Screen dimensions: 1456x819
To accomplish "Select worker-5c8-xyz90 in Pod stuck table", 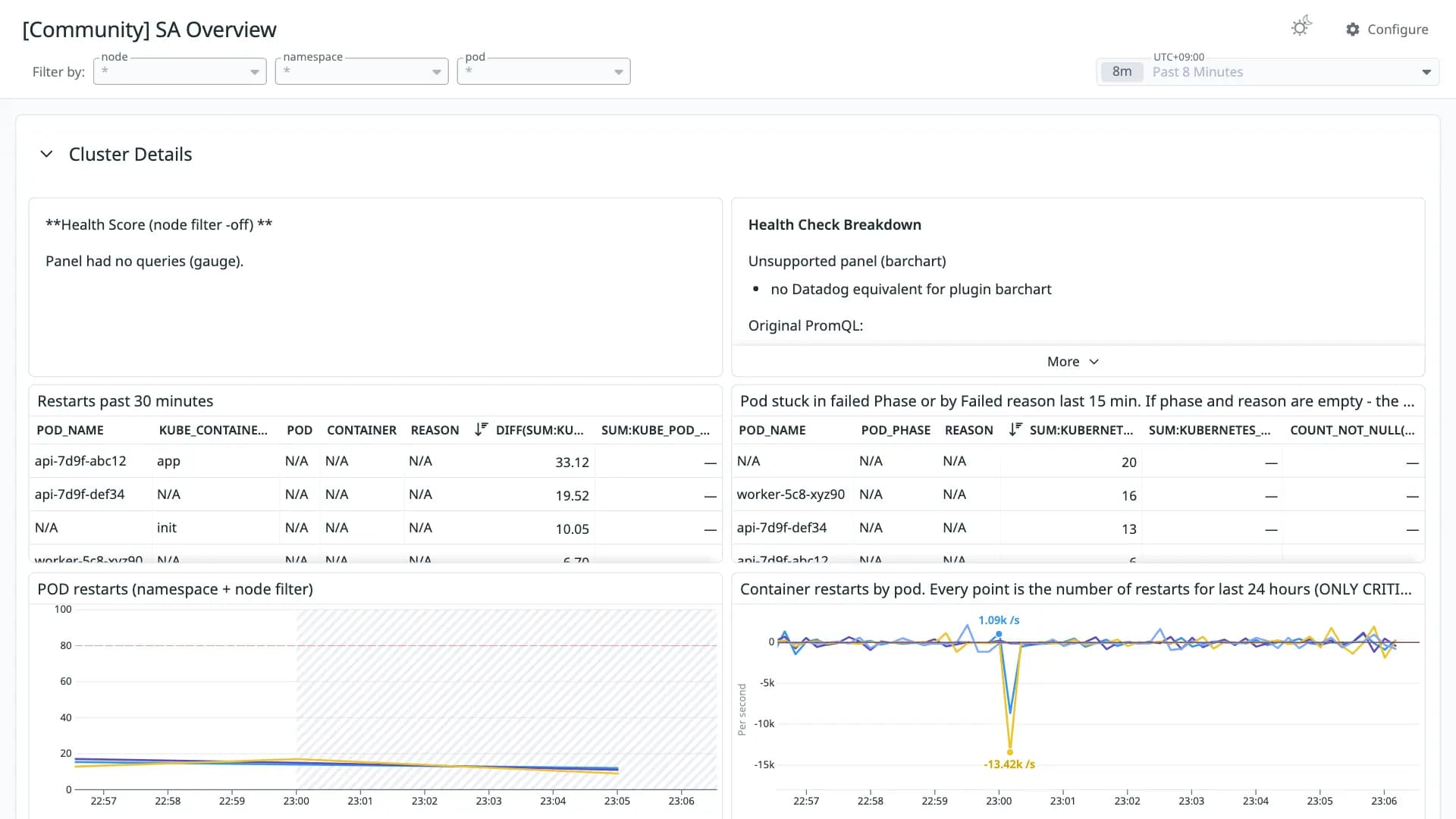I will [x=790, y=494].
